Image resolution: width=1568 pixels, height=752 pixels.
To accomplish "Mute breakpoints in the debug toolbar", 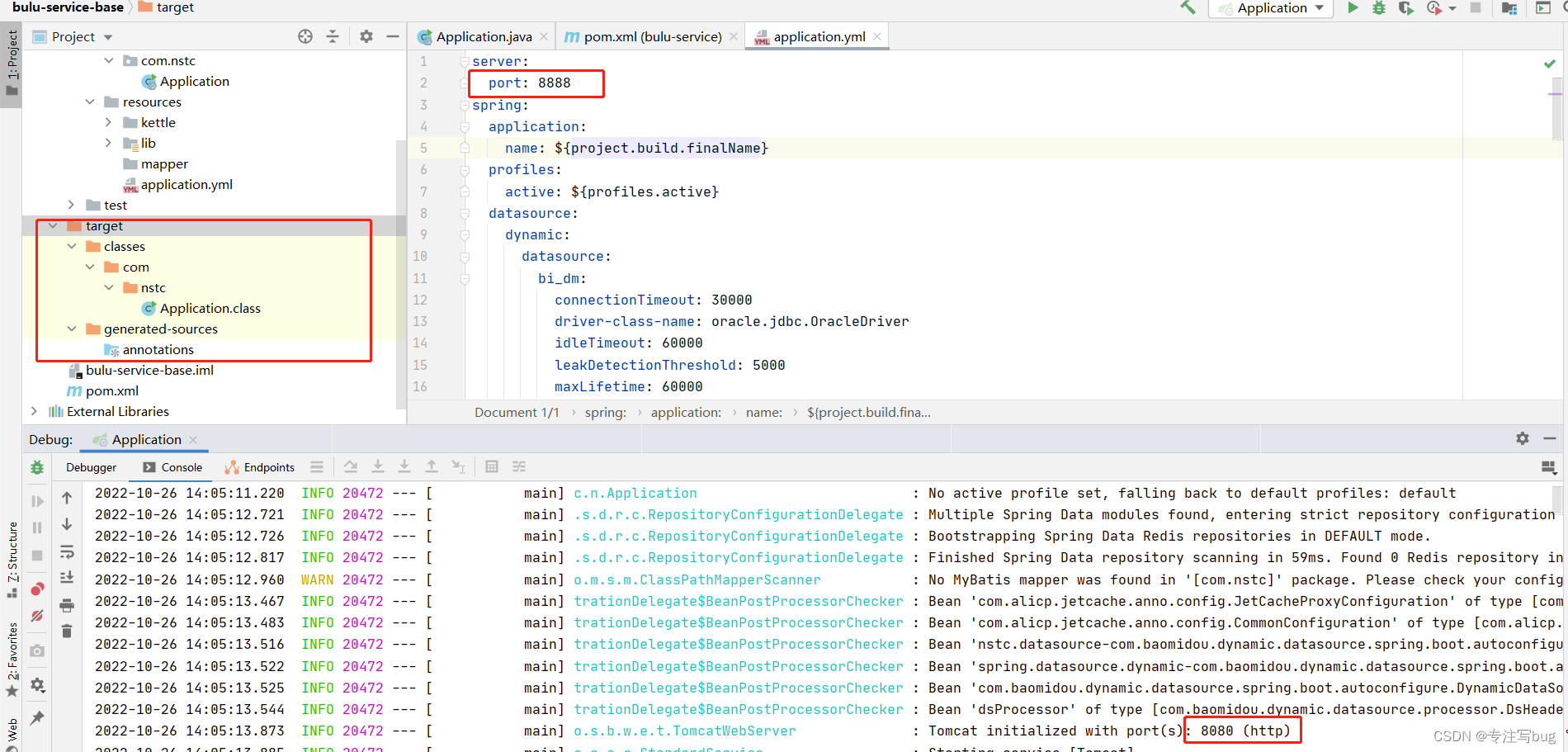I will tap(36, 613).
